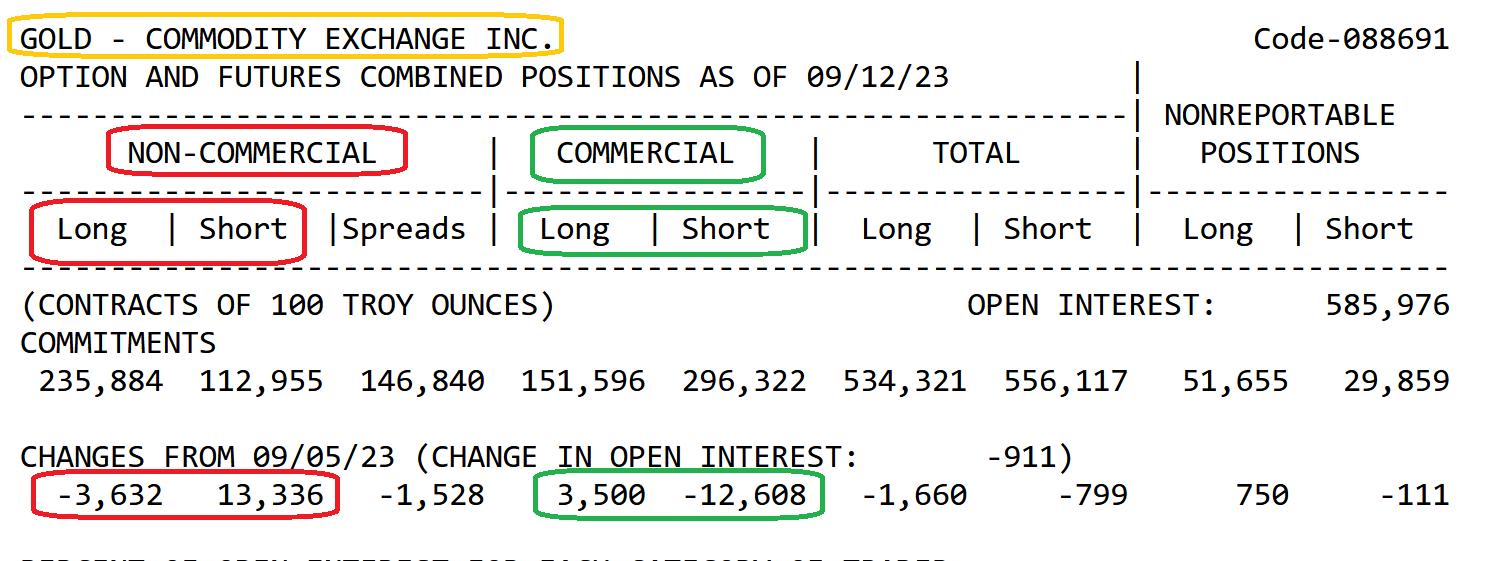The image size is (1497, 561).
Task: Click the GOLD - COMMODITY EXCHANGE INC. title
Action: tap(286, 39)
